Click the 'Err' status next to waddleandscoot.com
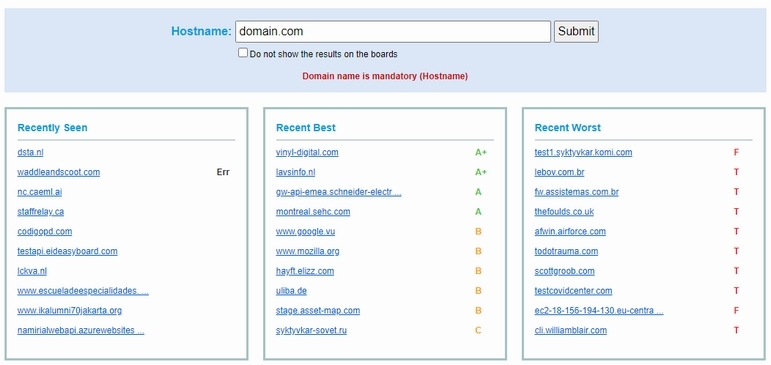Screen dimensions: 771x365 (x=223, y=172)
